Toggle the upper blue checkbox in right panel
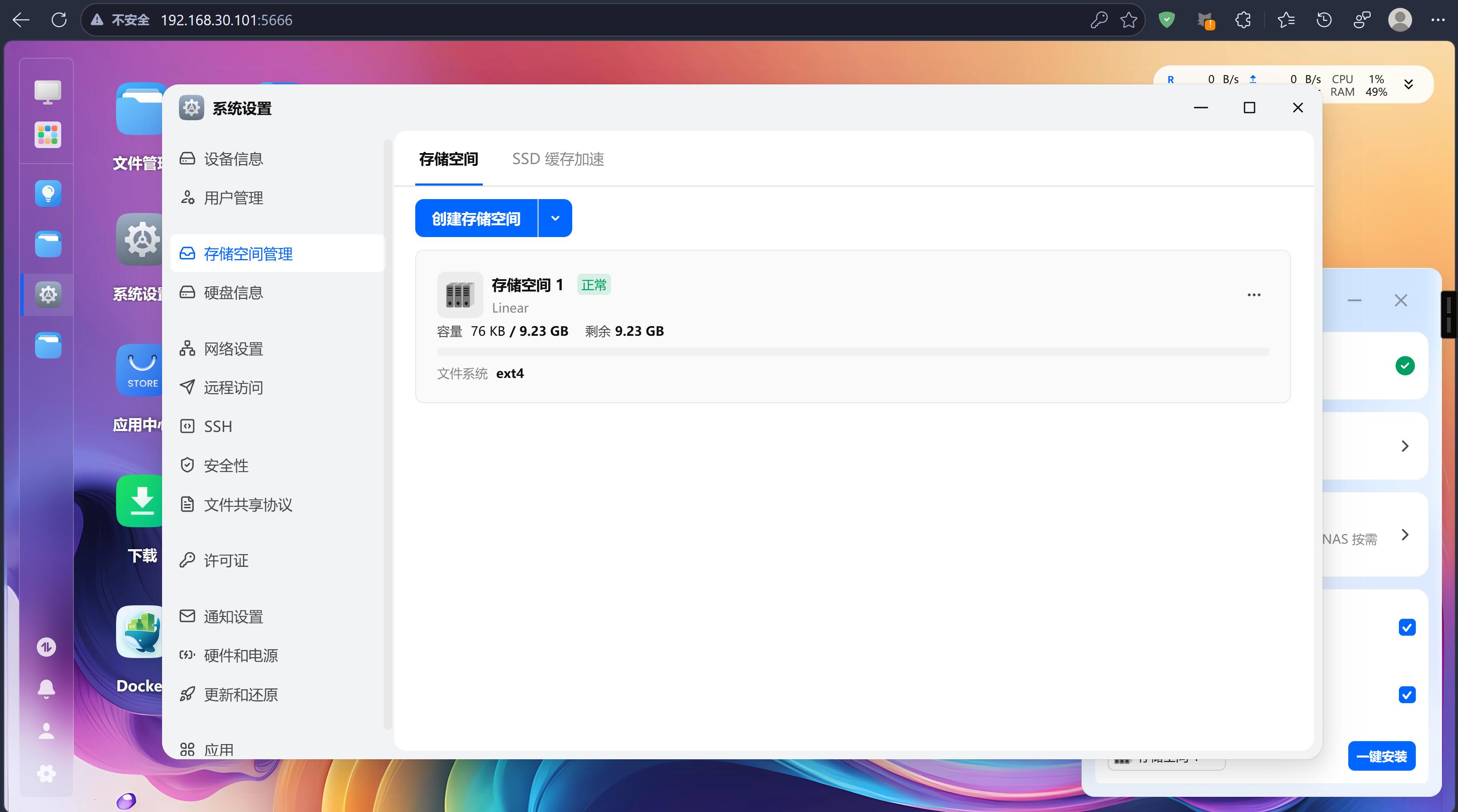The width and height of the screenshot is (1458, 812). click(x=1407, y=627)
